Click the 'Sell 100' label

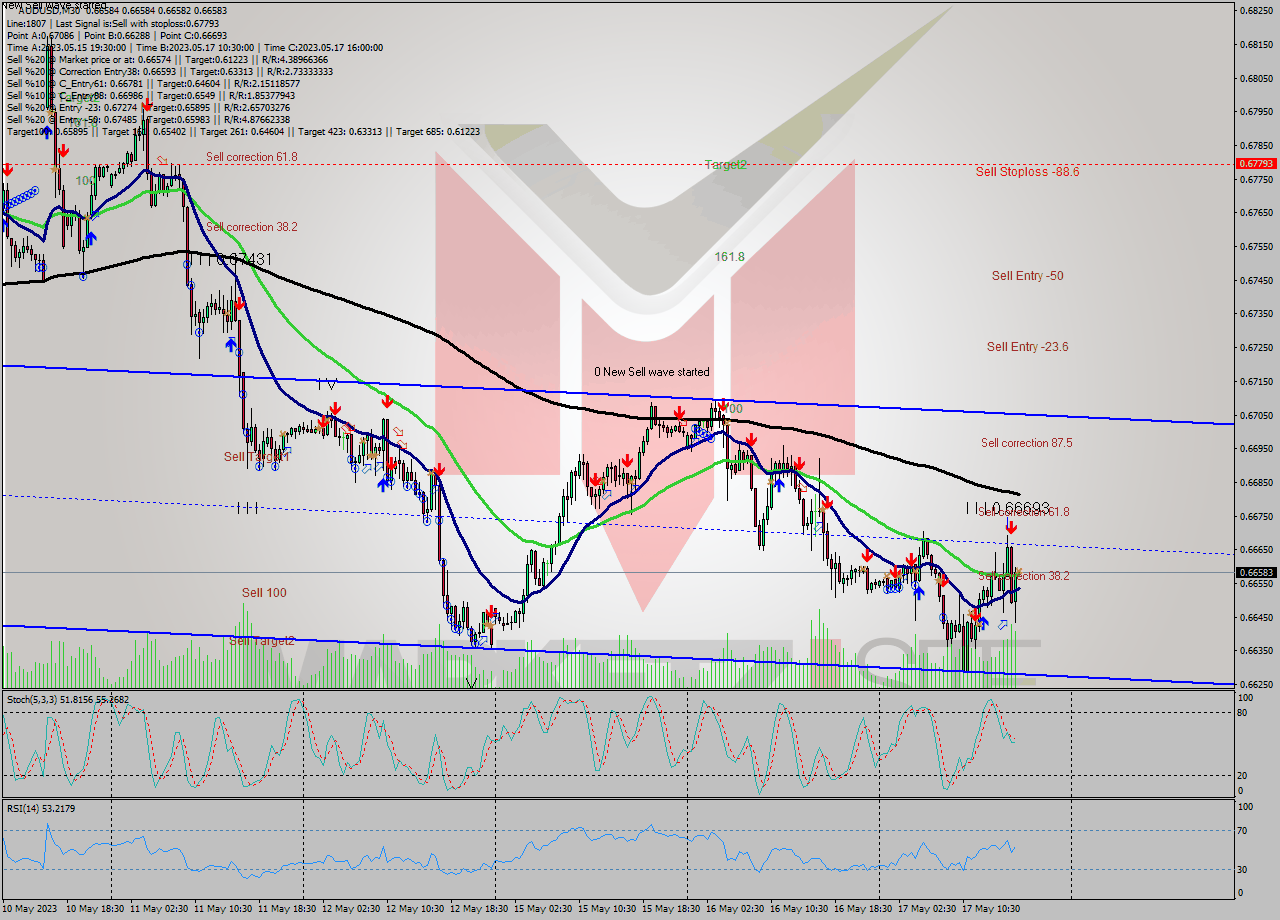264,593
